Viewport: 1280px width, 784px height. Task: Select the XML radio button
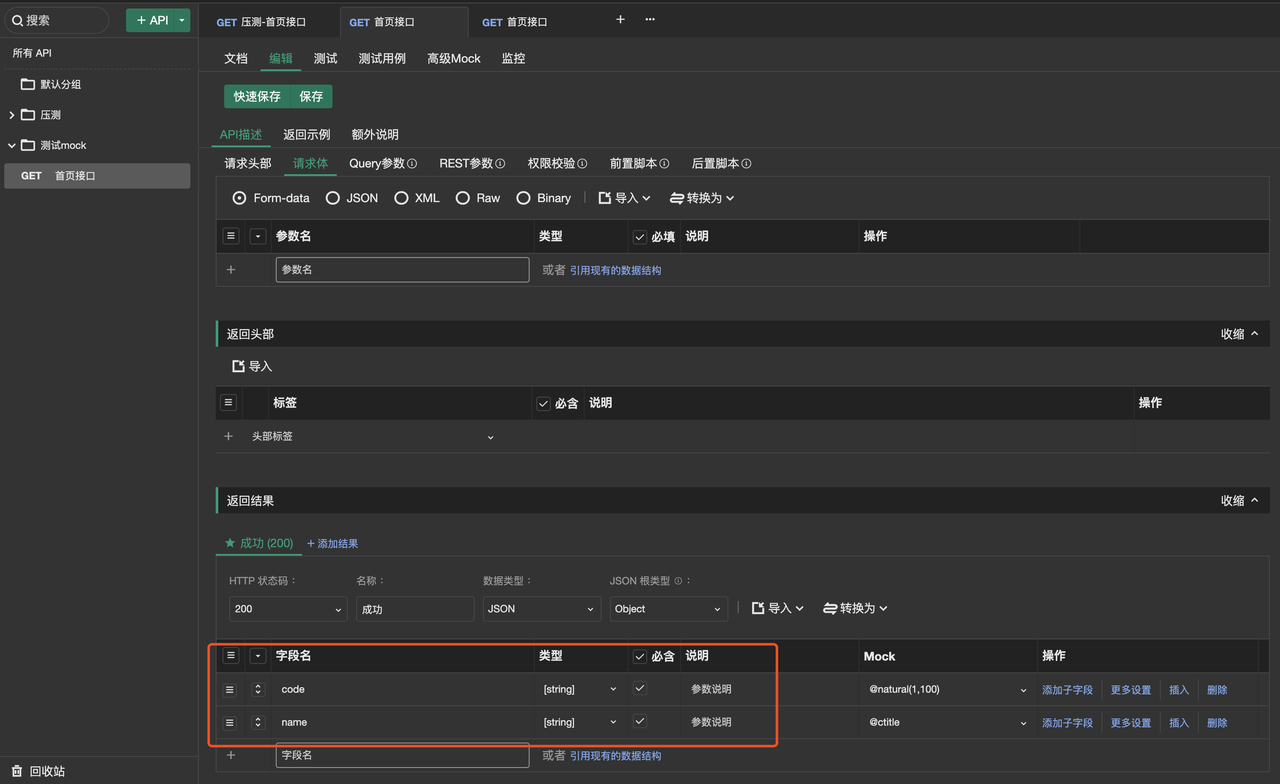tap(401, 198)
